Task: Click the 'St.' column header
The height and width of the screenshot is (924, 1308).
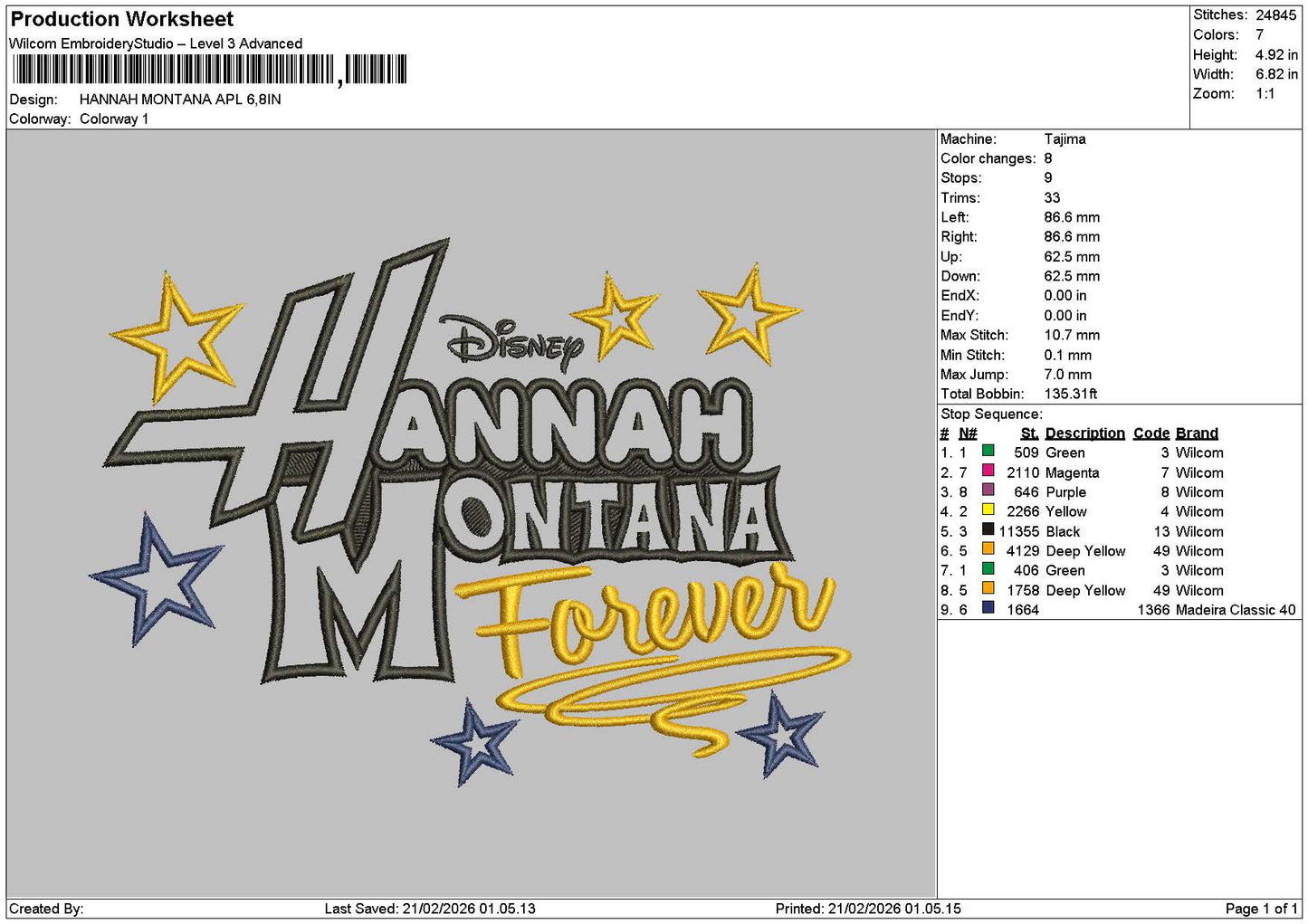Action: 1029,433
